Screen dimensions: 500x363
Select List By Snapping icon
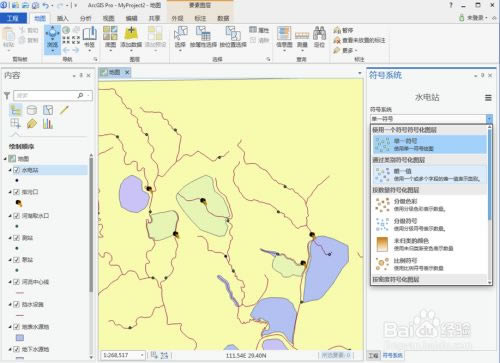(x=15, y=124)
